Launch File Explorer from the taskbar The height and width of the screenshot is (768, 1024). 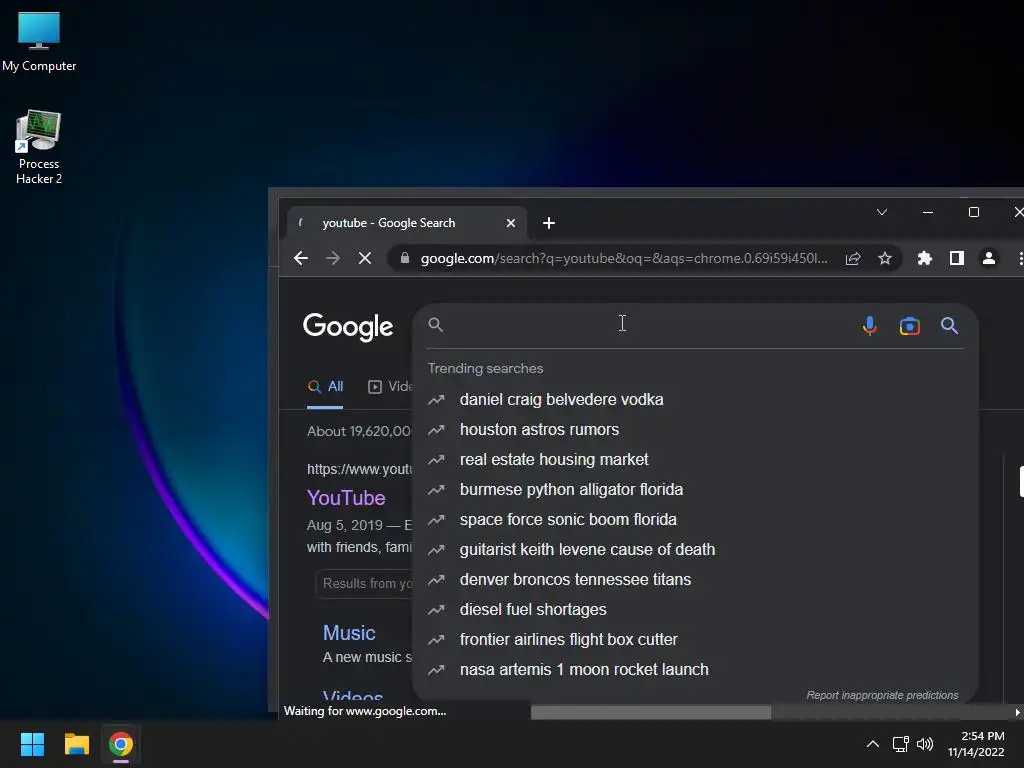coord(76,744)
